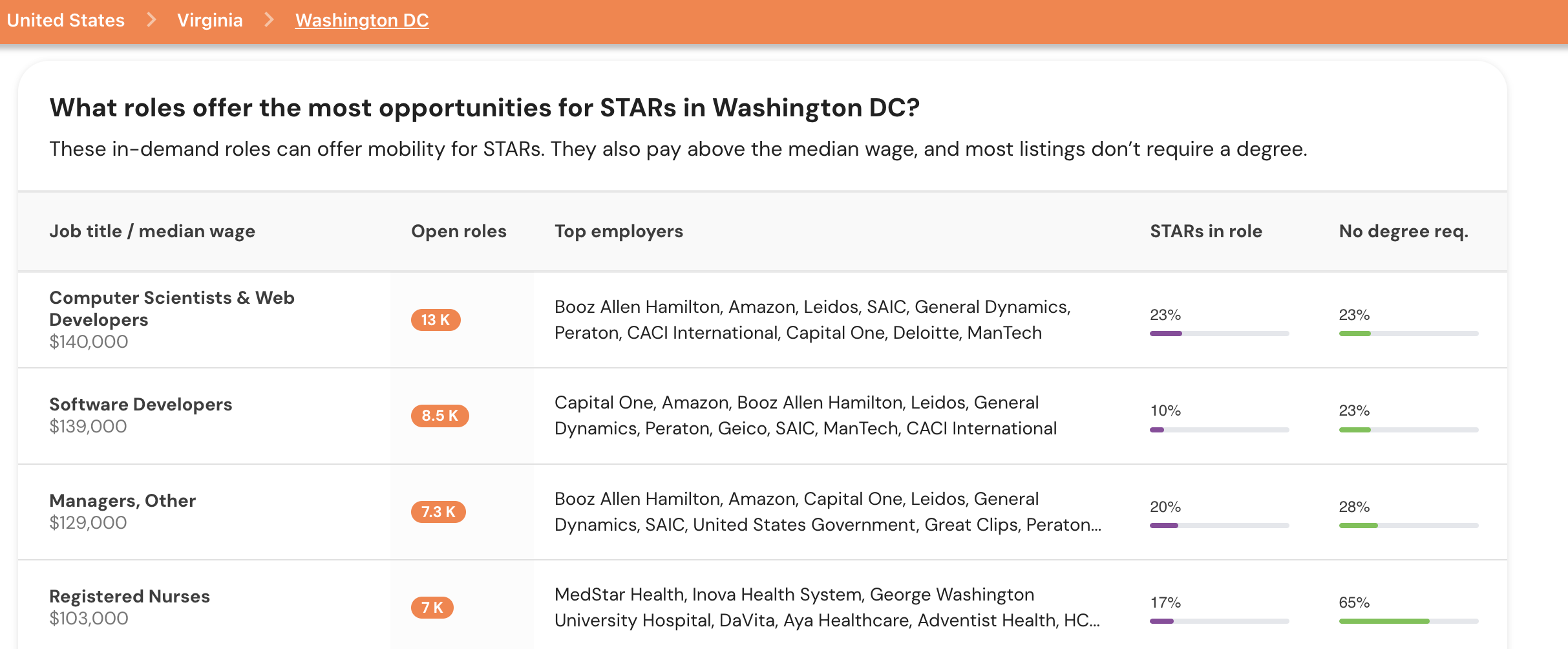Sort by the Open roles column header
The height and width of the screenshot is (649, 1568).
click(x=459, y=231)
